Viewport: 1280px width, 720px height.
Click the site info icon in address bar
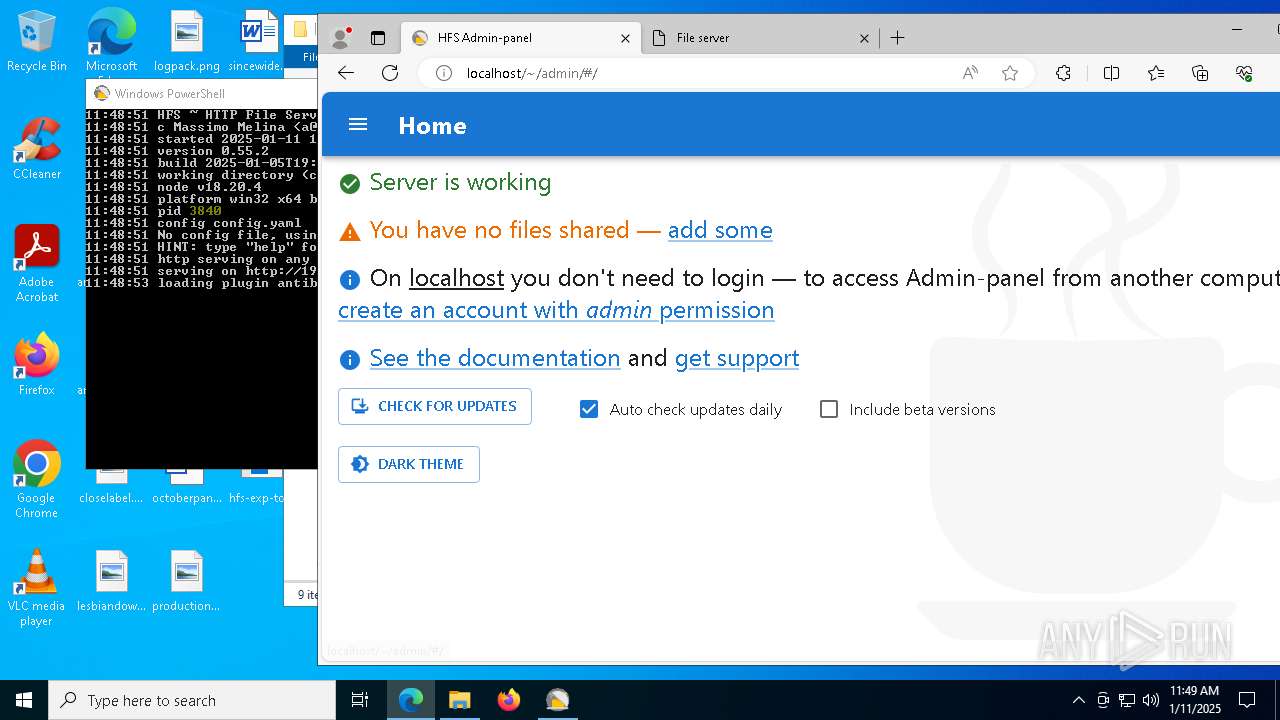(444, 73)
